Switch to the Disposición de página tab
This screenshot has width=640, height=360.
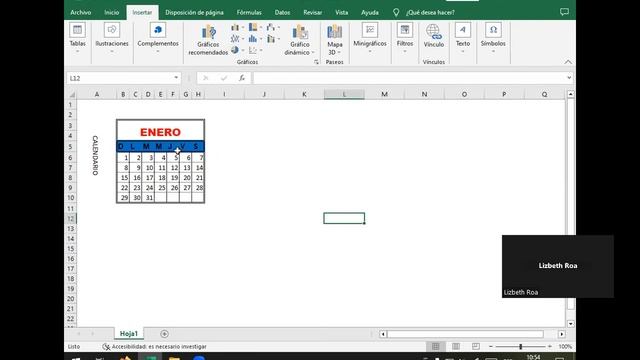click(x=194, y=13)
